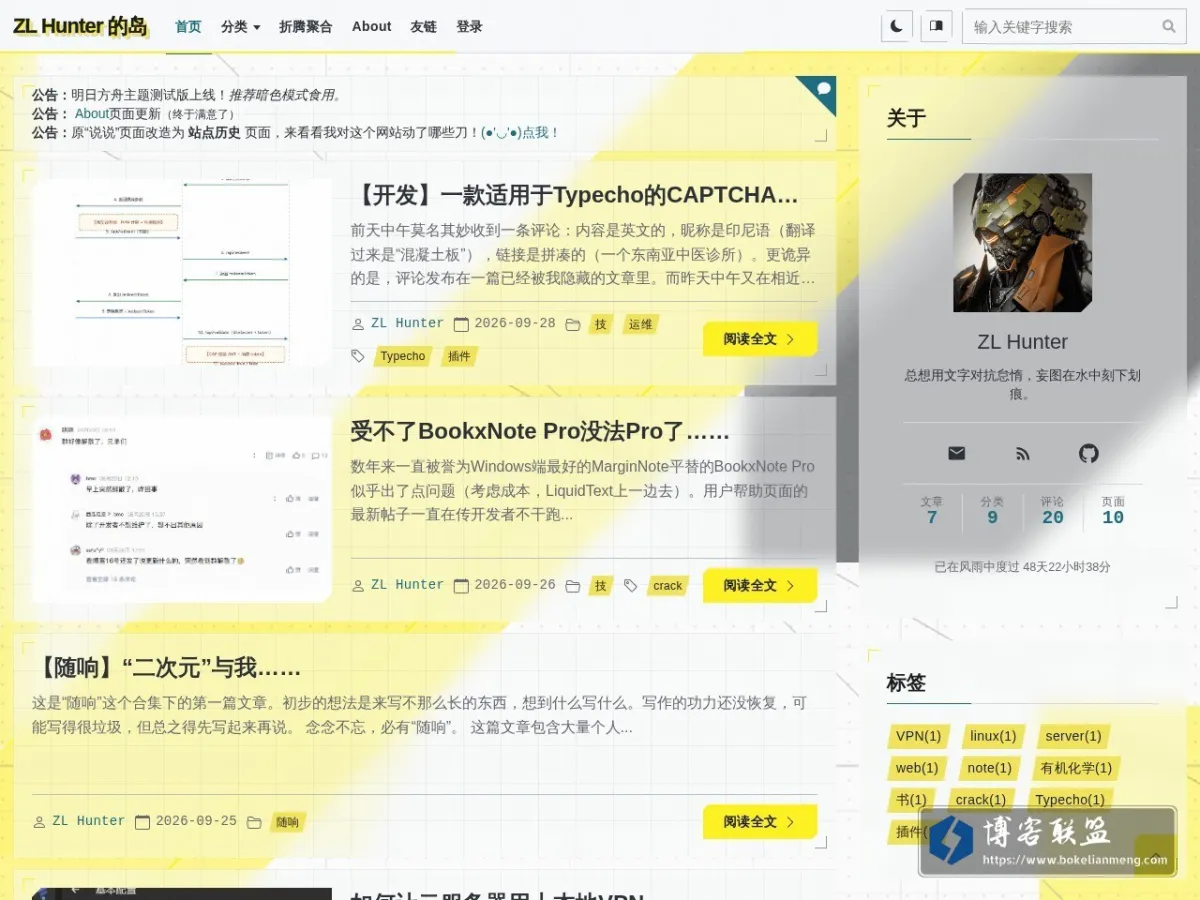Select the Typecho tag on CAPTCHA post

403,356
